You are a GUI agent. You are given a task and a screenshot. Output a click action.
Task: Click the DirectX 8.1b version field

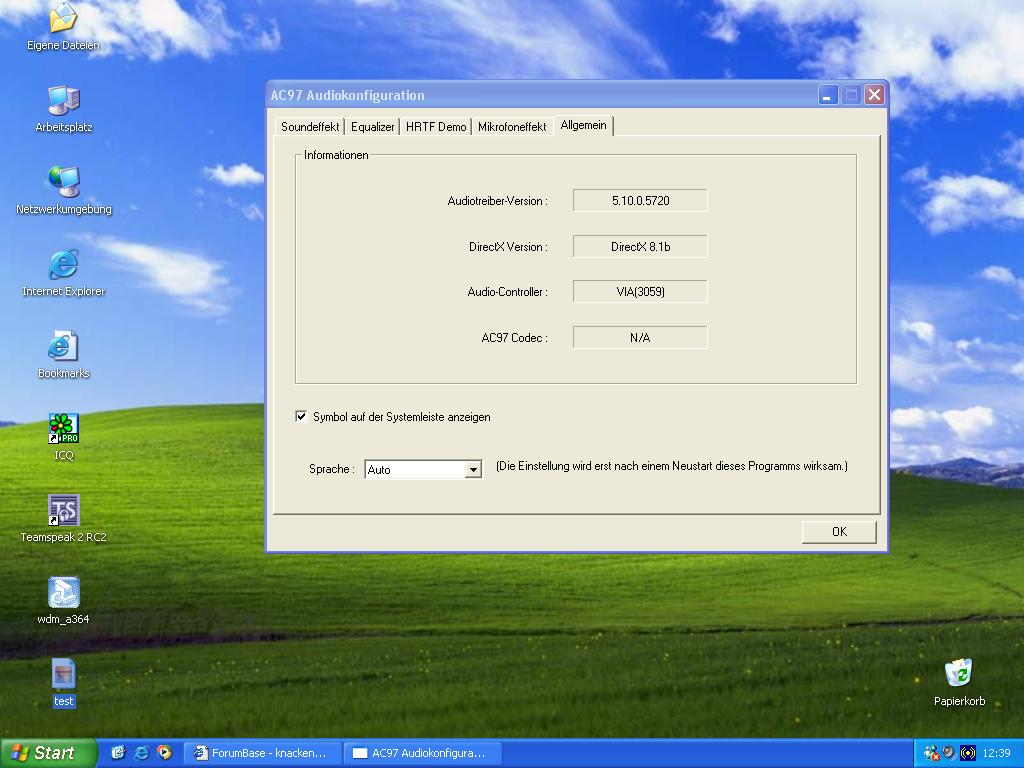tap(640, 246)
